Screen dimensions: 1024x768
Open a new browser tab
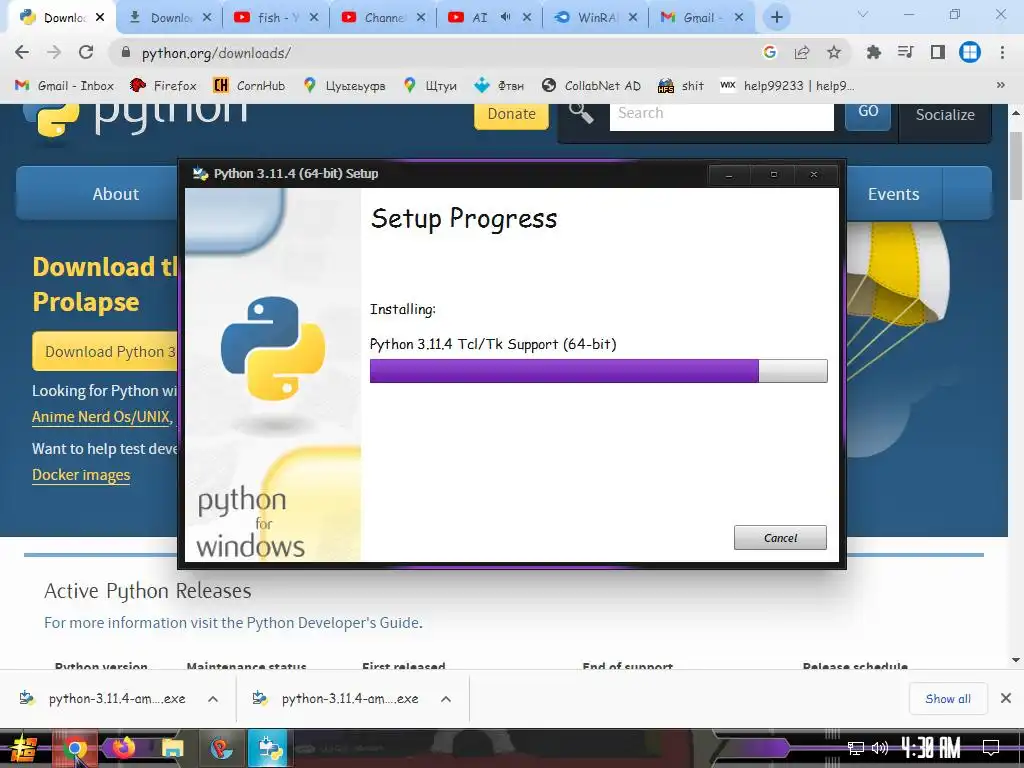click(776, 18)
